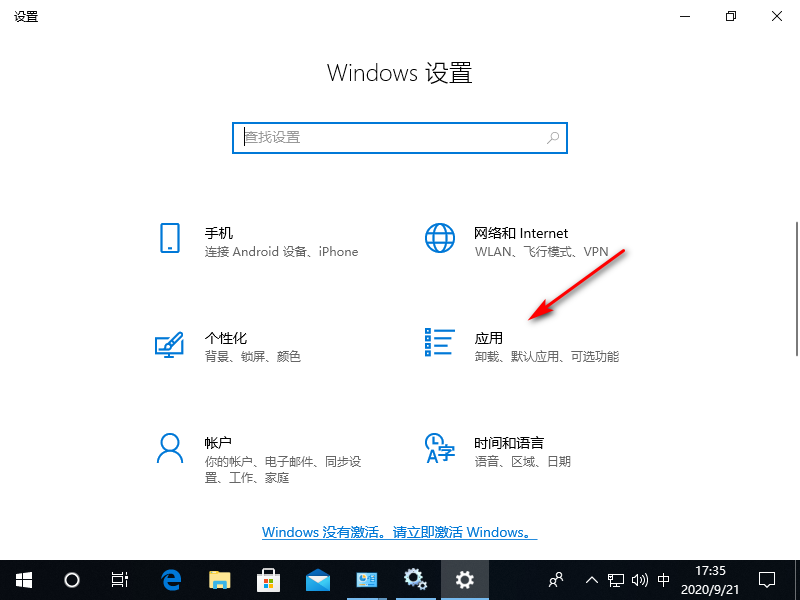Click the 个性化 personalization icon
The width and height of the screenshot is (800, 600).
tap(169, 342)
